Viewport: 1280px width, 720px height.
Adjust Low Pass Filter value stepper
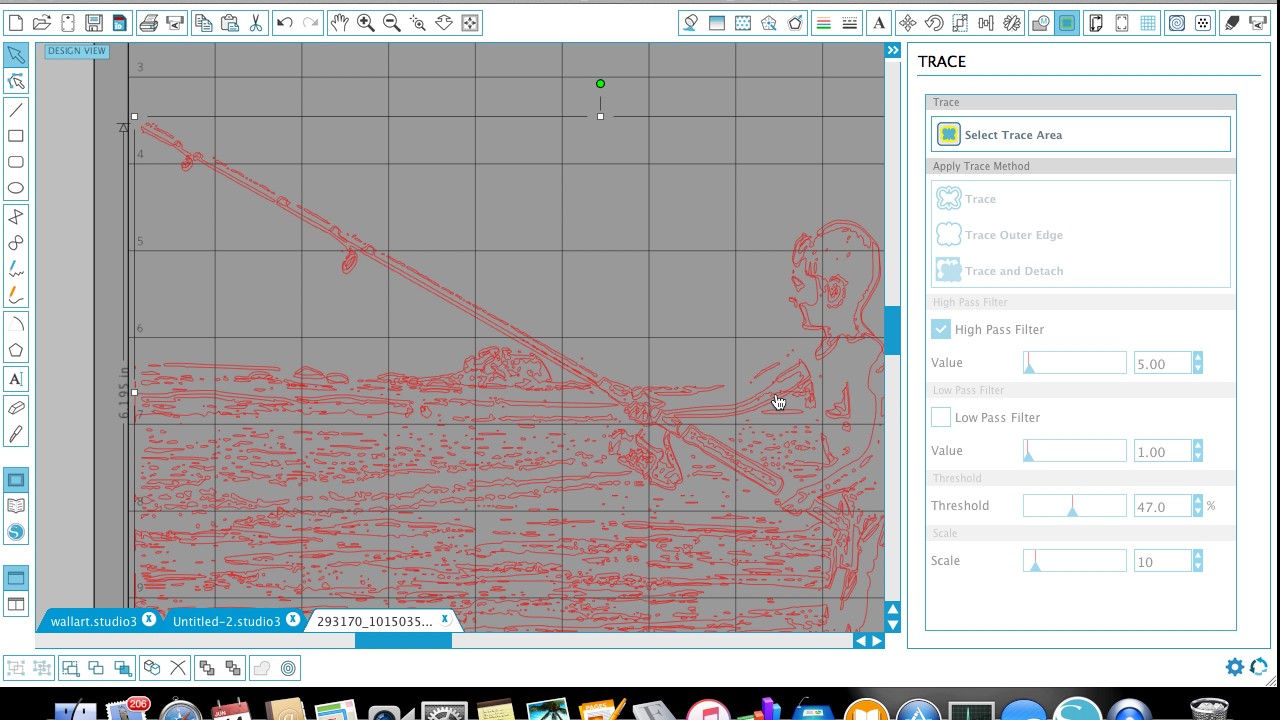(1198, 452)
